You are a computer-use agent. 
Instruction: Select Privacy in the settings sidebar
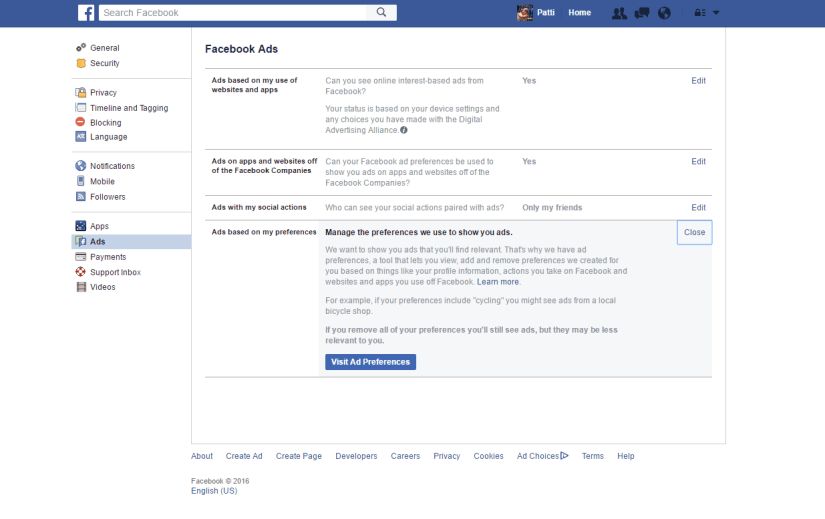coord(103,93)
